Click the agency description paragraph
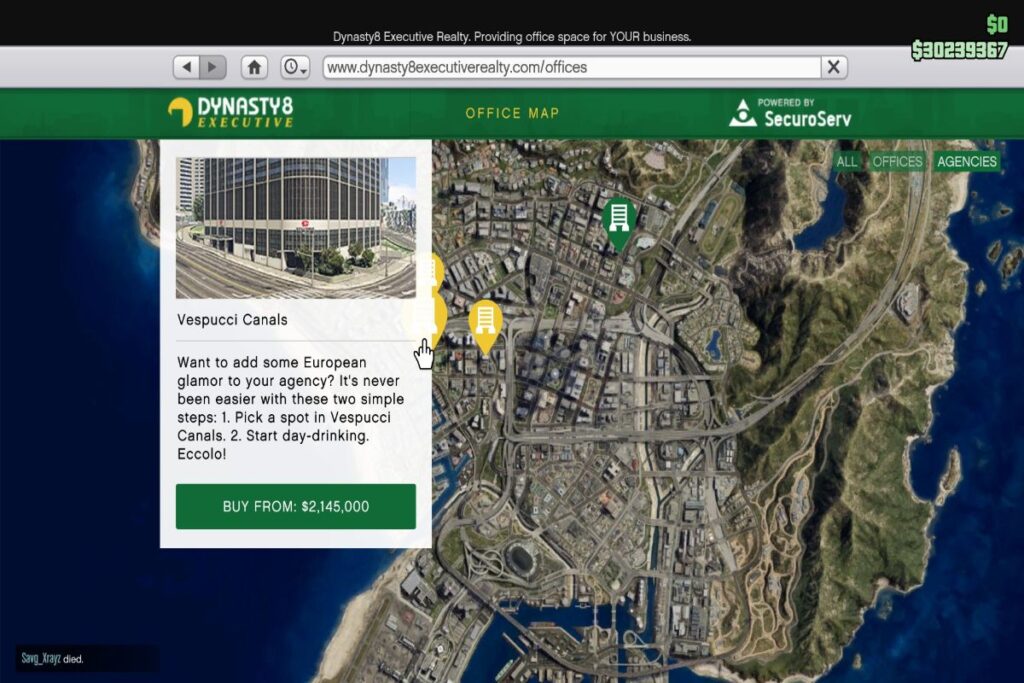This screenshot has height=683, width=1024. point(291,408)
